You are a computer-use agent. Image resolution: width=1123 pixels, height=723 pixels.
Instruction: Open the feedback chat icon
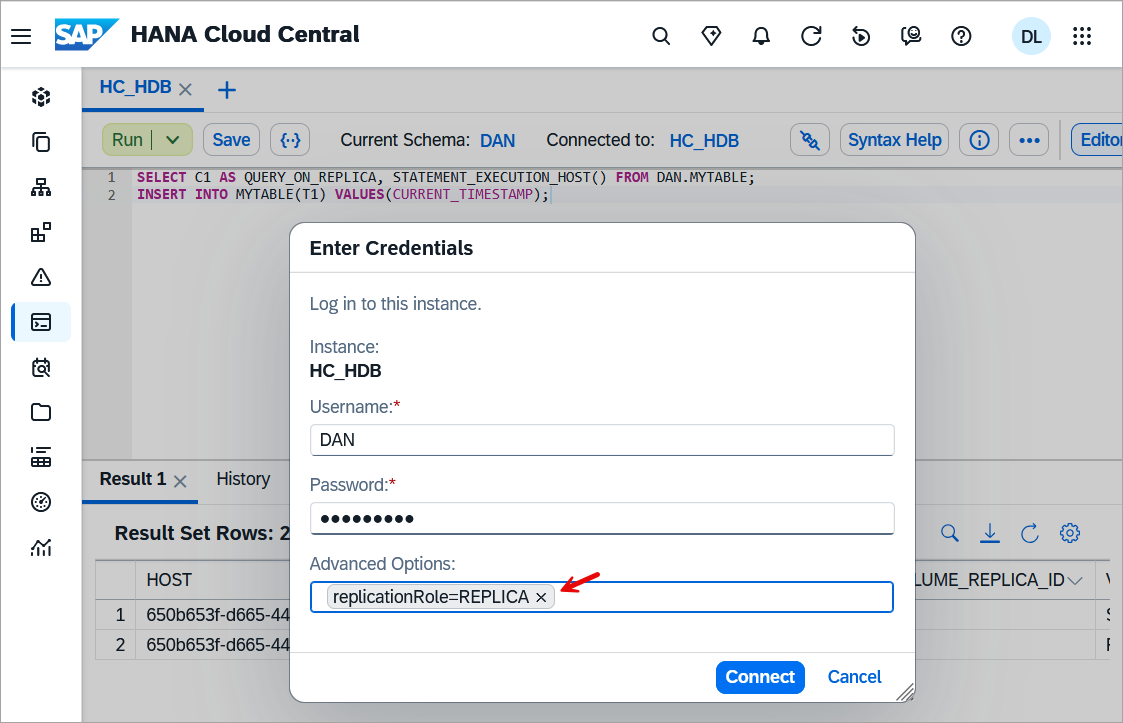click(x=911, y=36)
